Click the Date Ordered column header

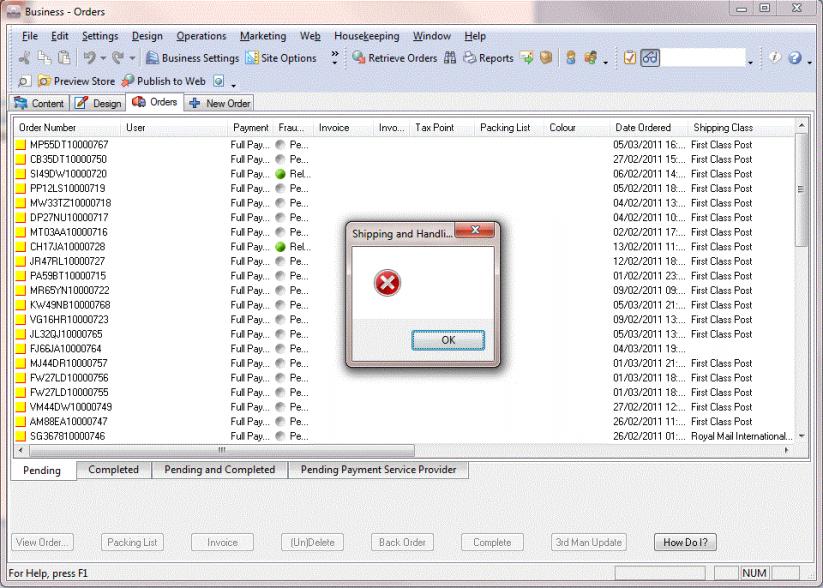643,128
